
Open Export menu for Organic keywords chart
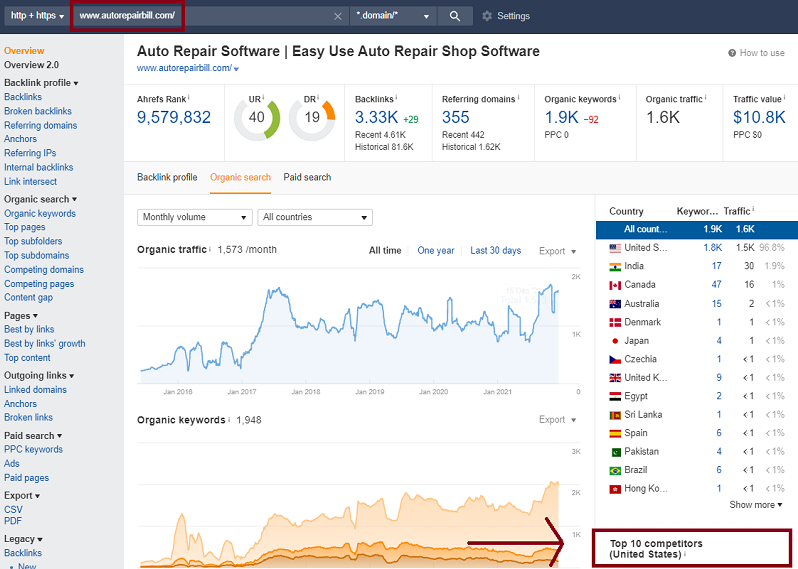pyautogui.click(x=557, y=420)
